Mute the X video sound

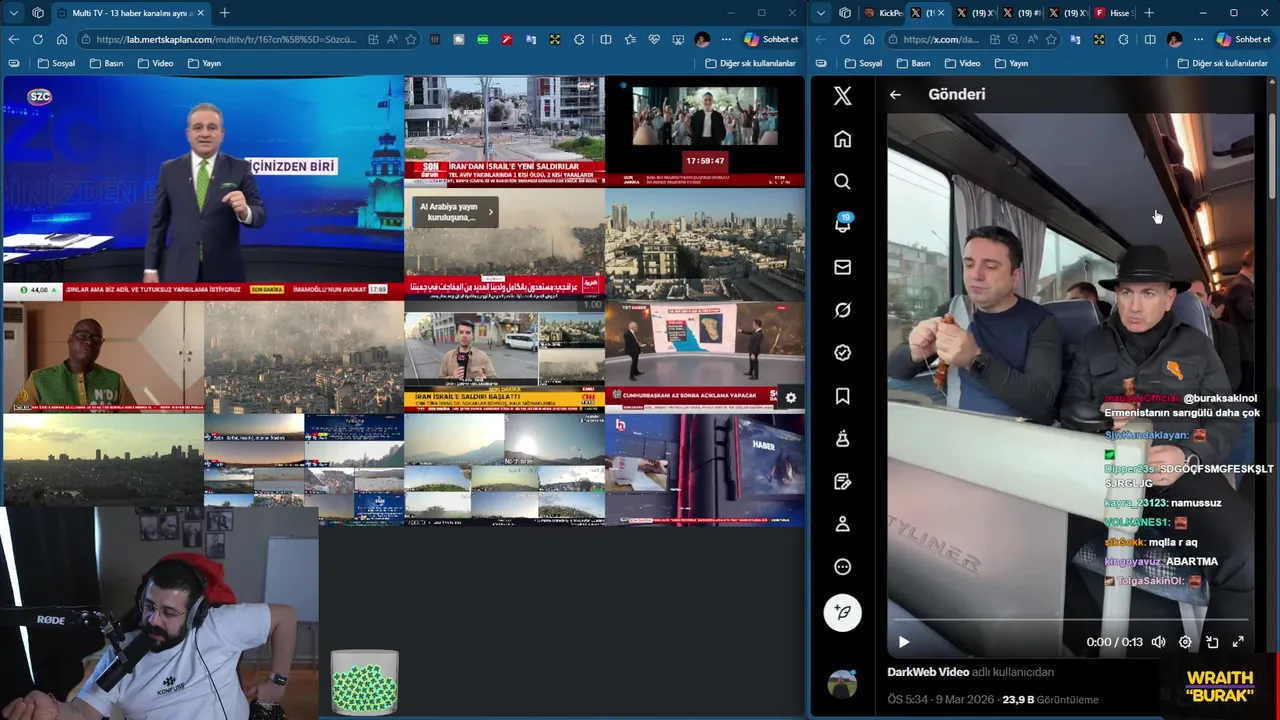pyautogui.click(x=1158, y=642)
